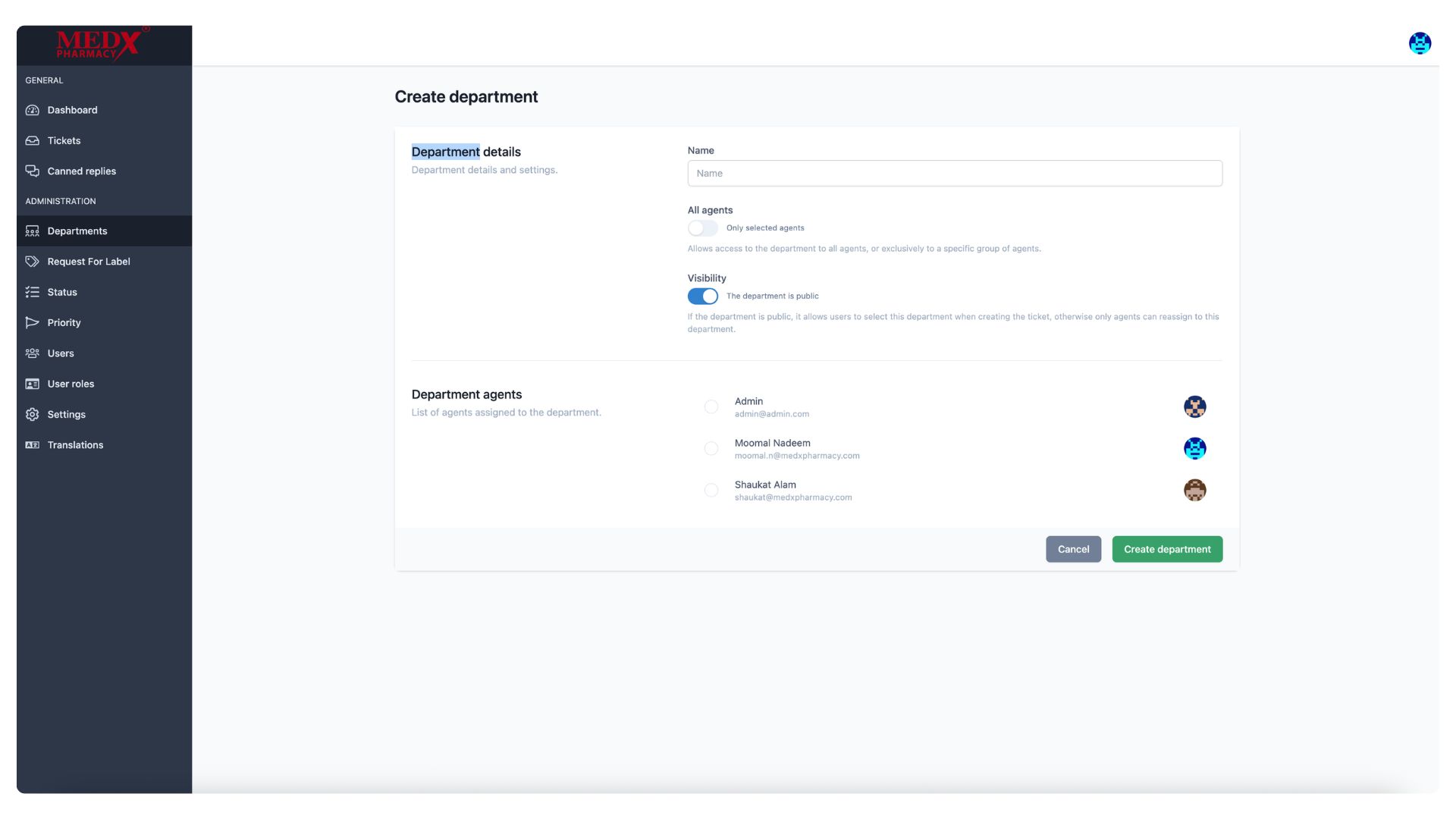Click the Canned replies chat icon

pos(32,171)
